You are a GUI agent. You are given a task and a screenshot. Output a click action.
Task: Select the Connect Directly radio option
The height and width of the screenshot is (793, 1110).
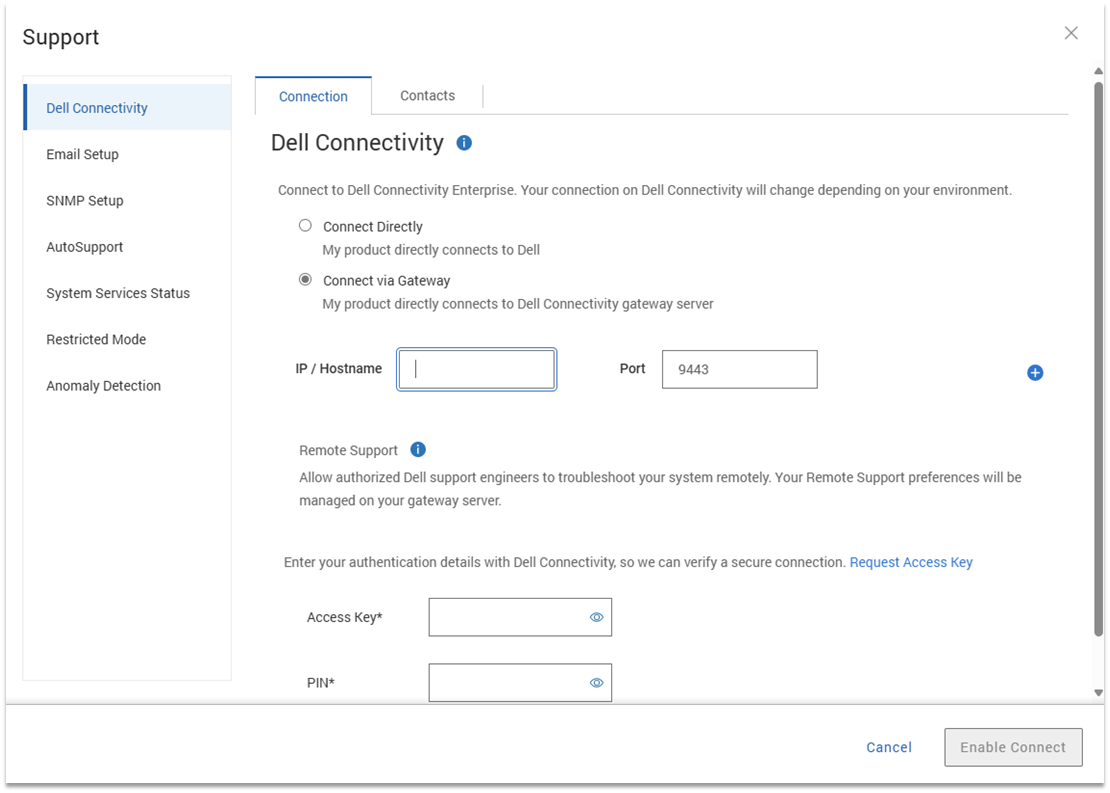(306, 226)
